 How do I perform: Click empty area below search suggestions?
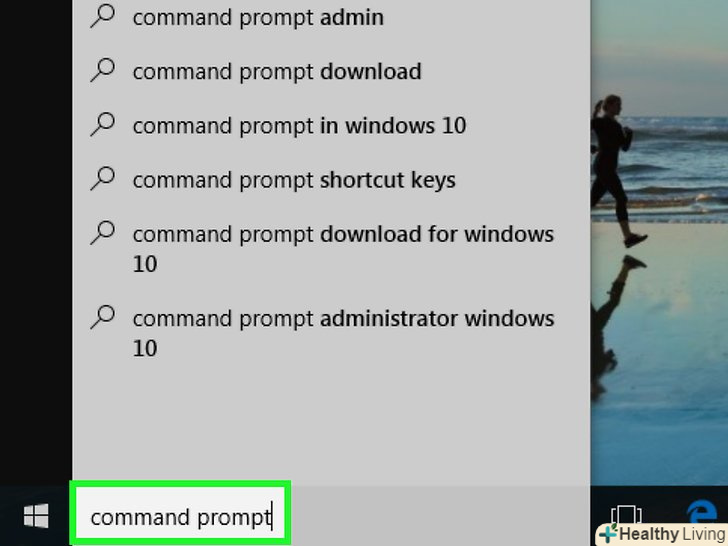(x=331, y=429)
